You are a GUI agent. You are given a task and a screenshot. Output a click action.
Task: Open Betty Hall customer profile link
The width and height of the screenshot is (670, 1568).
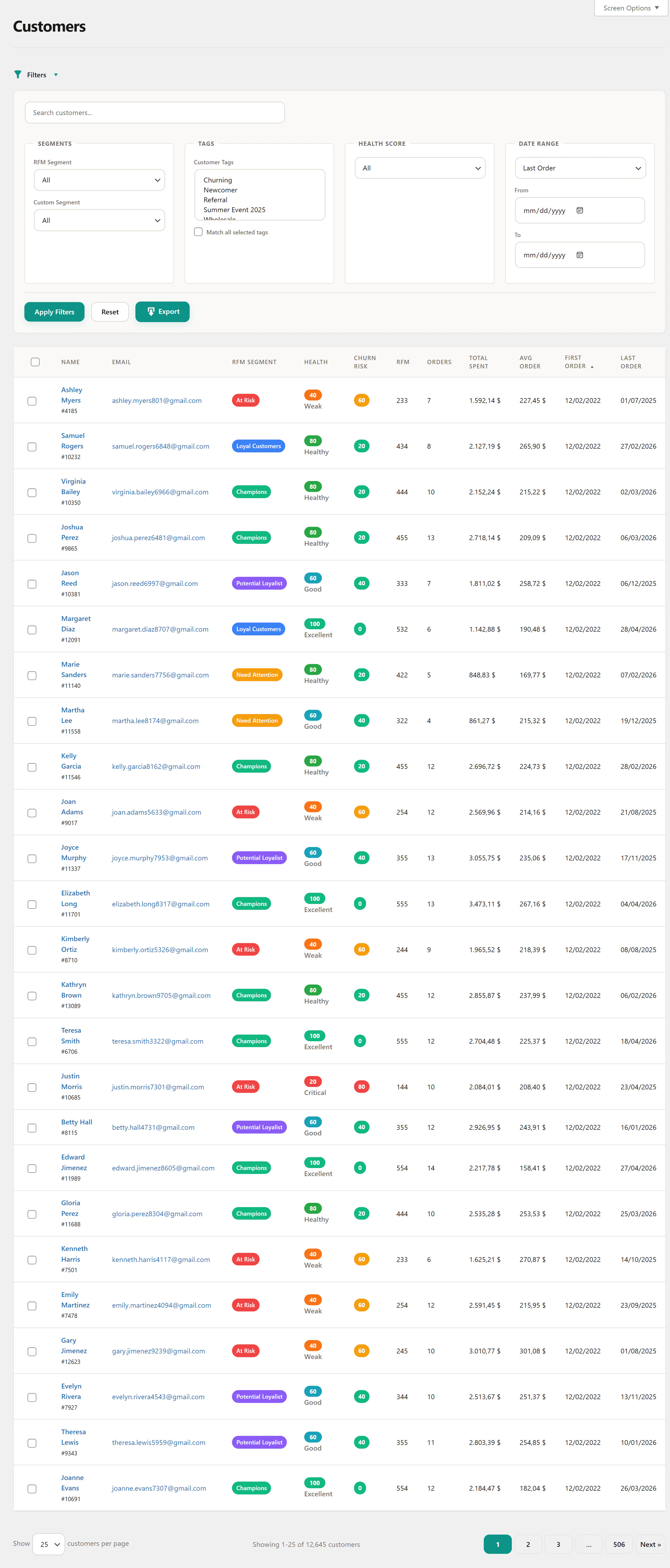pyautogui.click(x=77, y=1122)
